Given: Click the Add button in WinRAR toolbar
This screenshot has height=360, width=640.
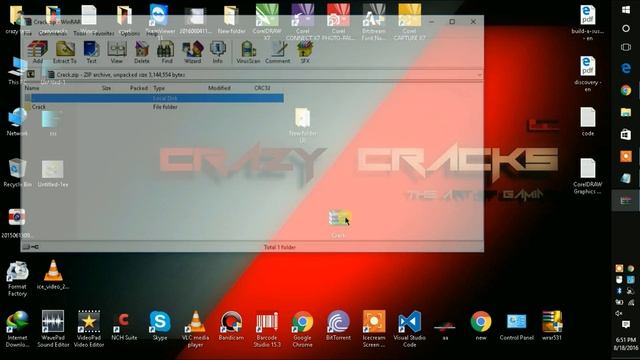Looking at the screenshot, I should point(38,52).
